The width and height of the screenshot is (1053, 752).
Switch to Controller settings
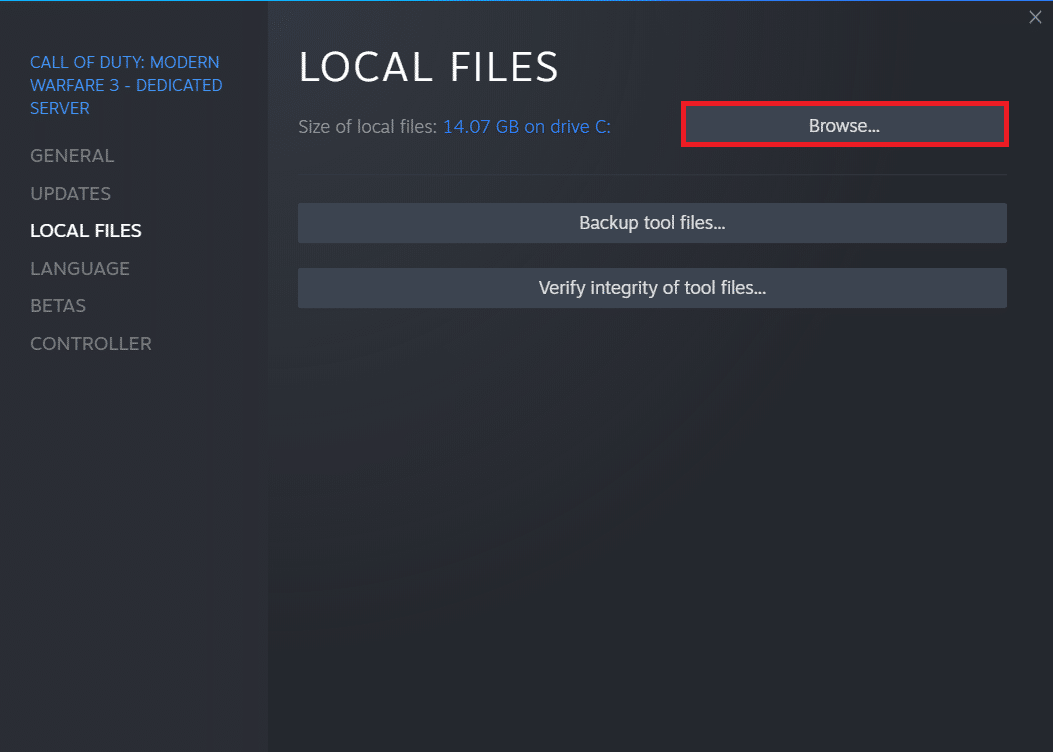tap(91, 344)
